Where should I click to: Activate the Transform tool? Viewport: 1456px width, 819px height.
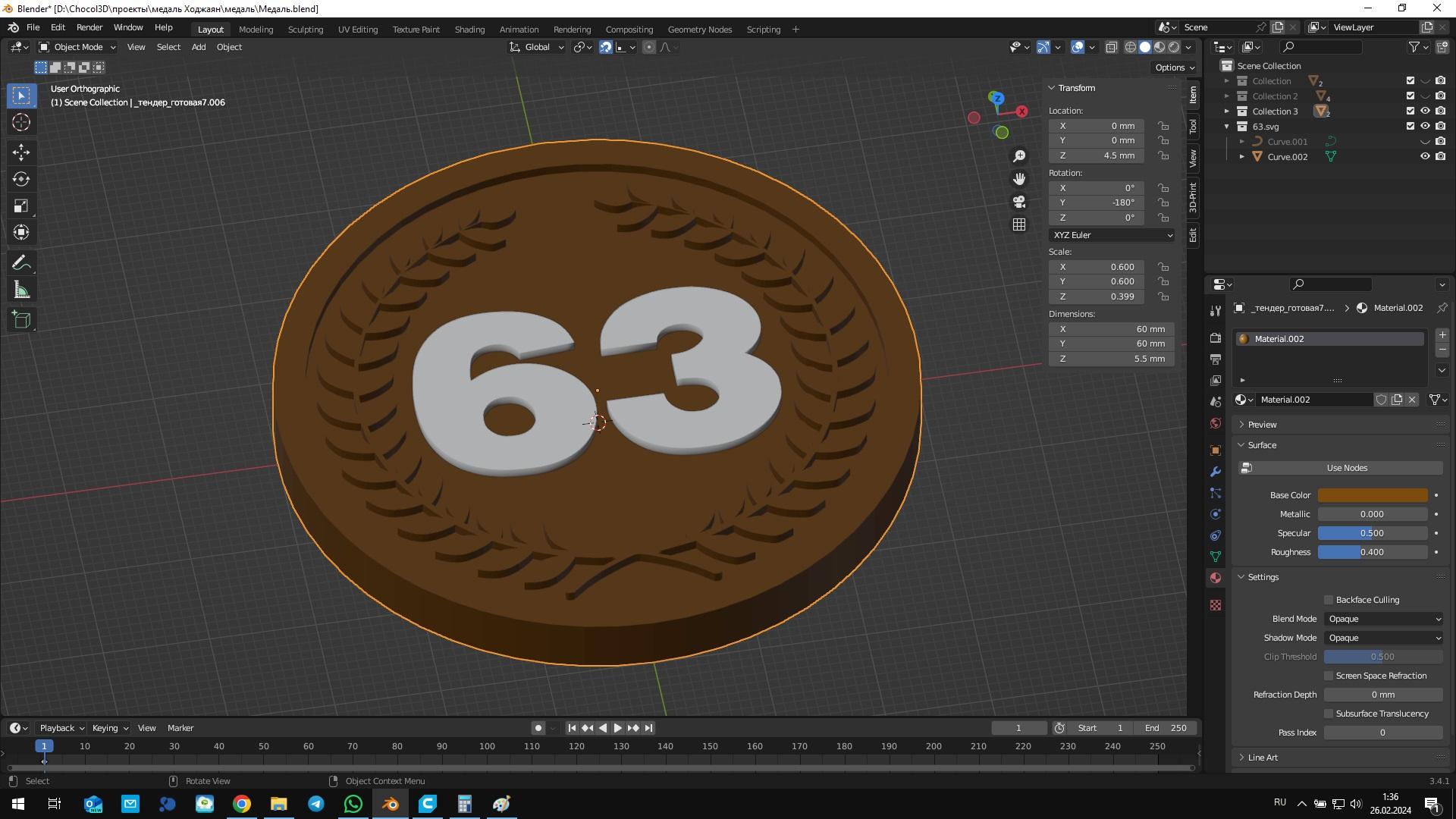21,232
